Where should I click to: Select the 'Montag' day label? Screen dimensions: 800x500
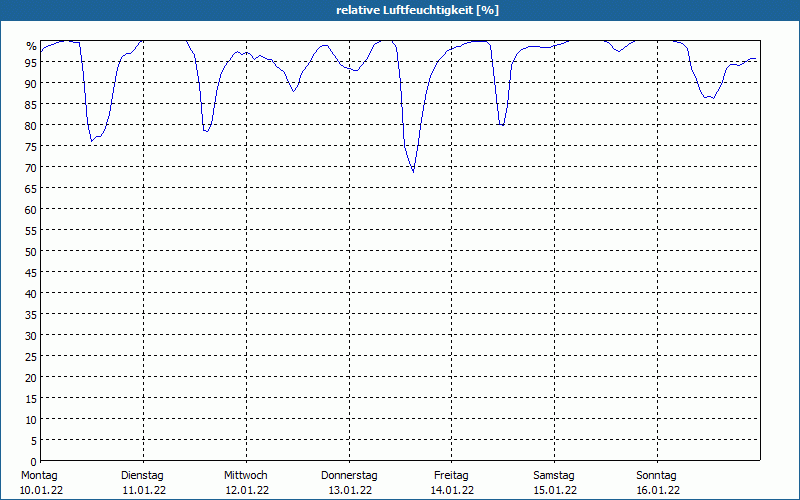coord(39,475)
